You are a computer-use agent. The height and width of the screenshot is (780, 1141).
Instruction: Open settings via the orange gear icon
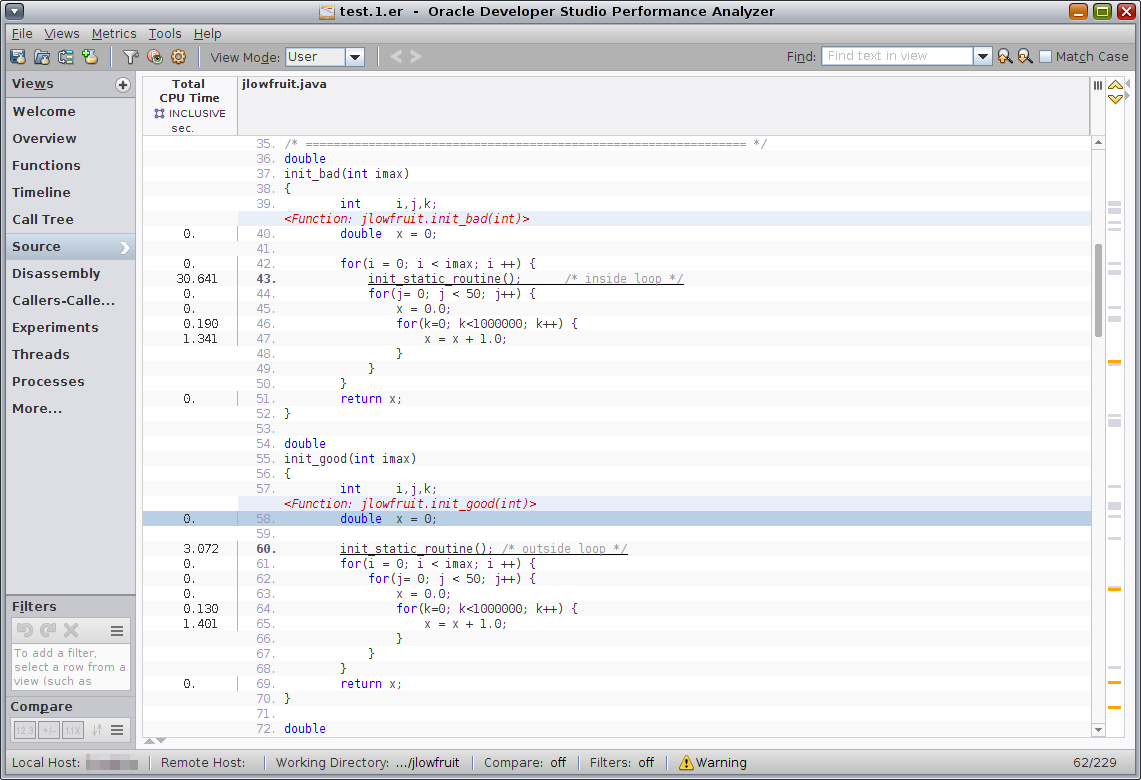coord(178,57)
